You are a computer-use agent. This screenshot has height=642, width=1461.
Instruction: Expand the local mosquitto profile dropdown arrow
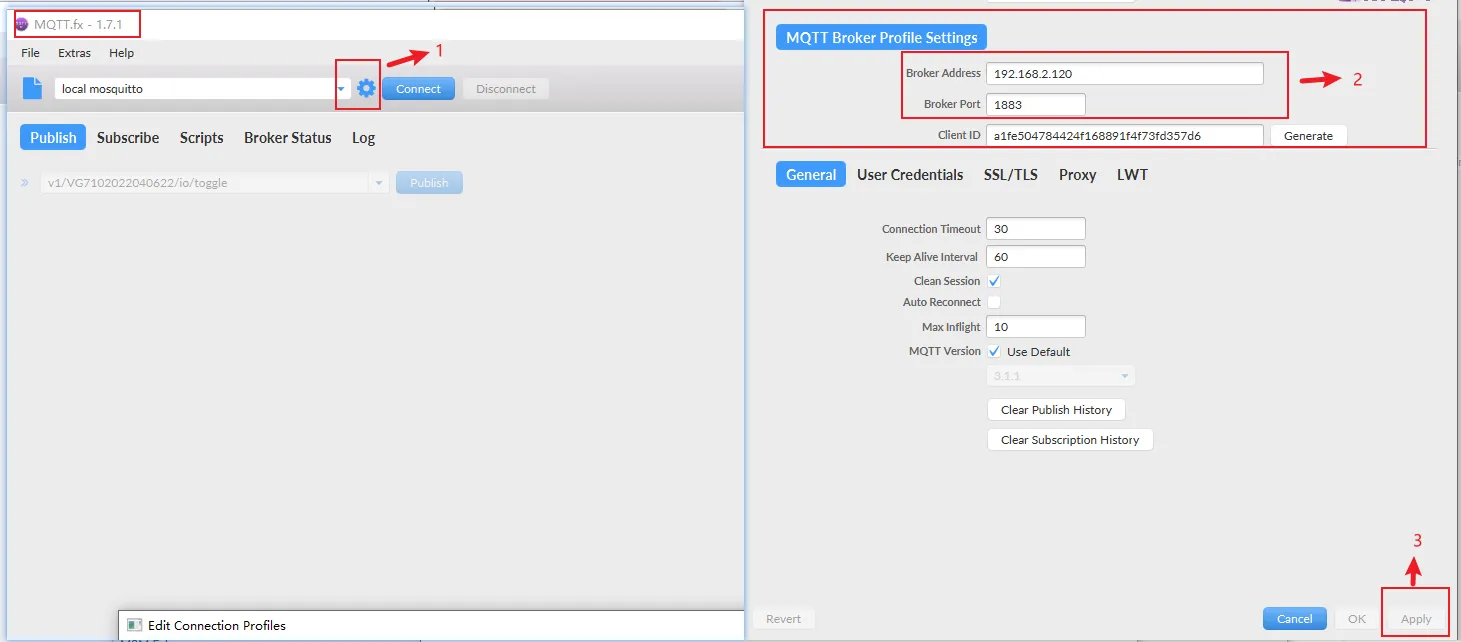click(x=341, y=89)
